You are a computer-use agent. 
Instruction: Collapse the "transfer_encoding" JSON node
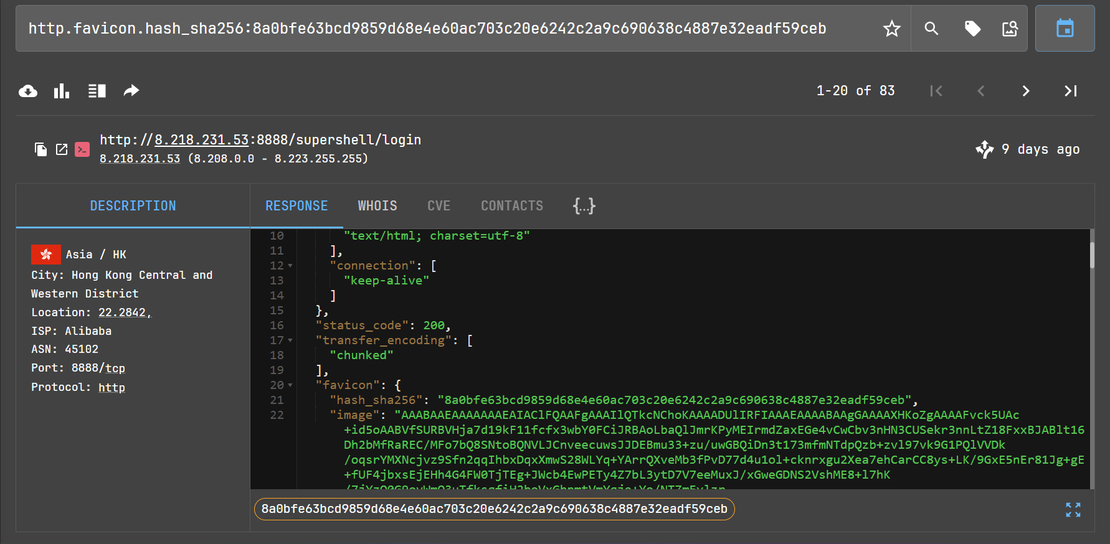coord(290,341)
